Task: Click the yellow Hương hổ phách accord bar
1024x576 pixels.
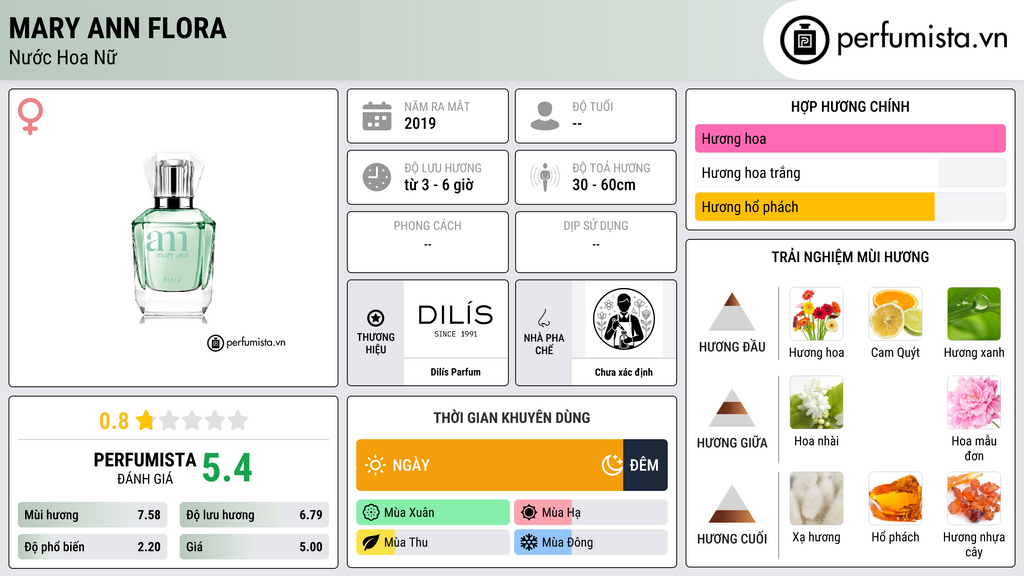Action: point(815,207)
